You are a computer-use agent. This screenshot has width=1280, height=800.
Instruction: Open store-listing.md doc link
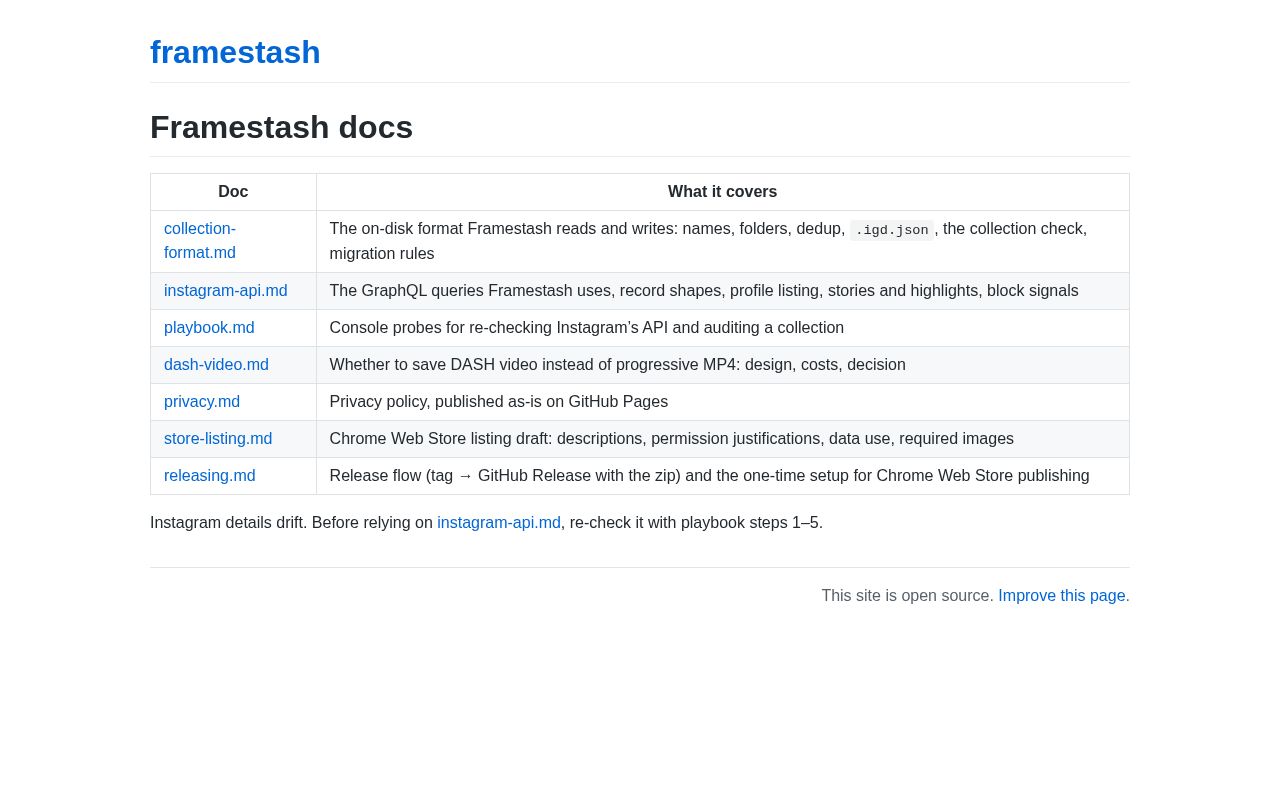point(218,439)
